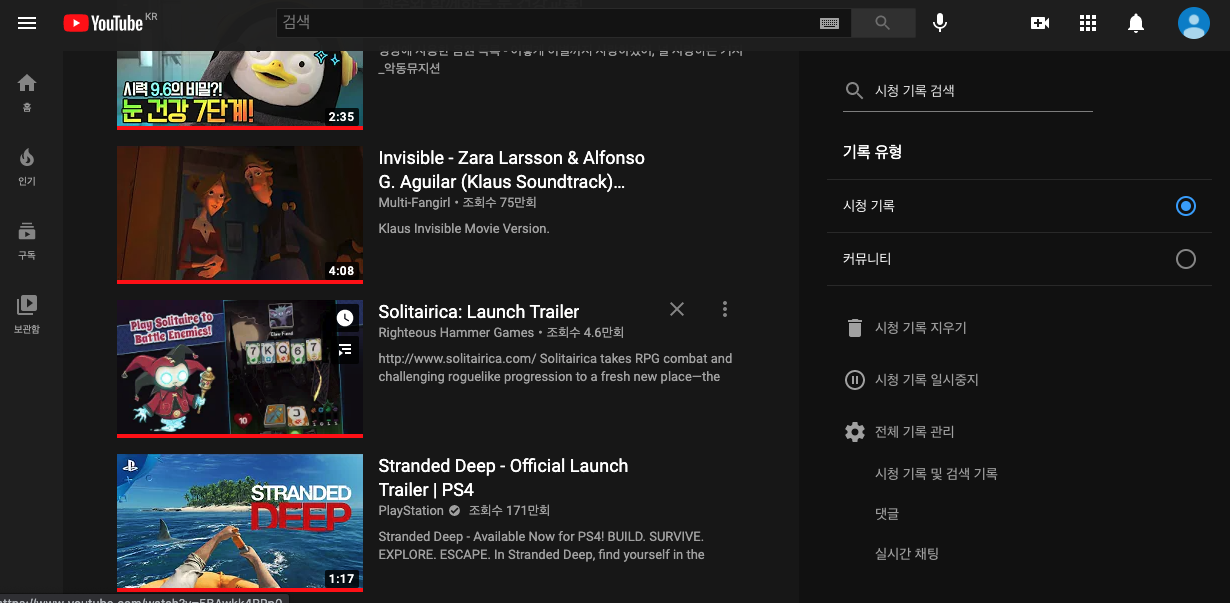Open the create video camera icon
Viewport: 1230px width, 603px height.
pyautogui.click(x=1040, y=23)
